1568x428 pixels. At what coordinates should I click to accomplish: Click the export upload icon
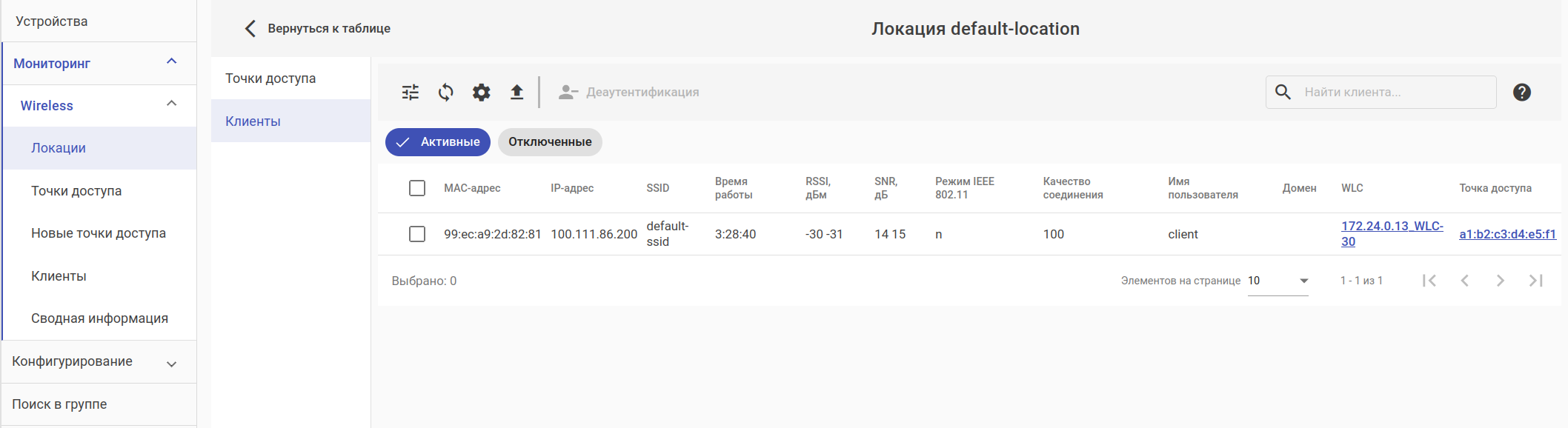[517, 92]
